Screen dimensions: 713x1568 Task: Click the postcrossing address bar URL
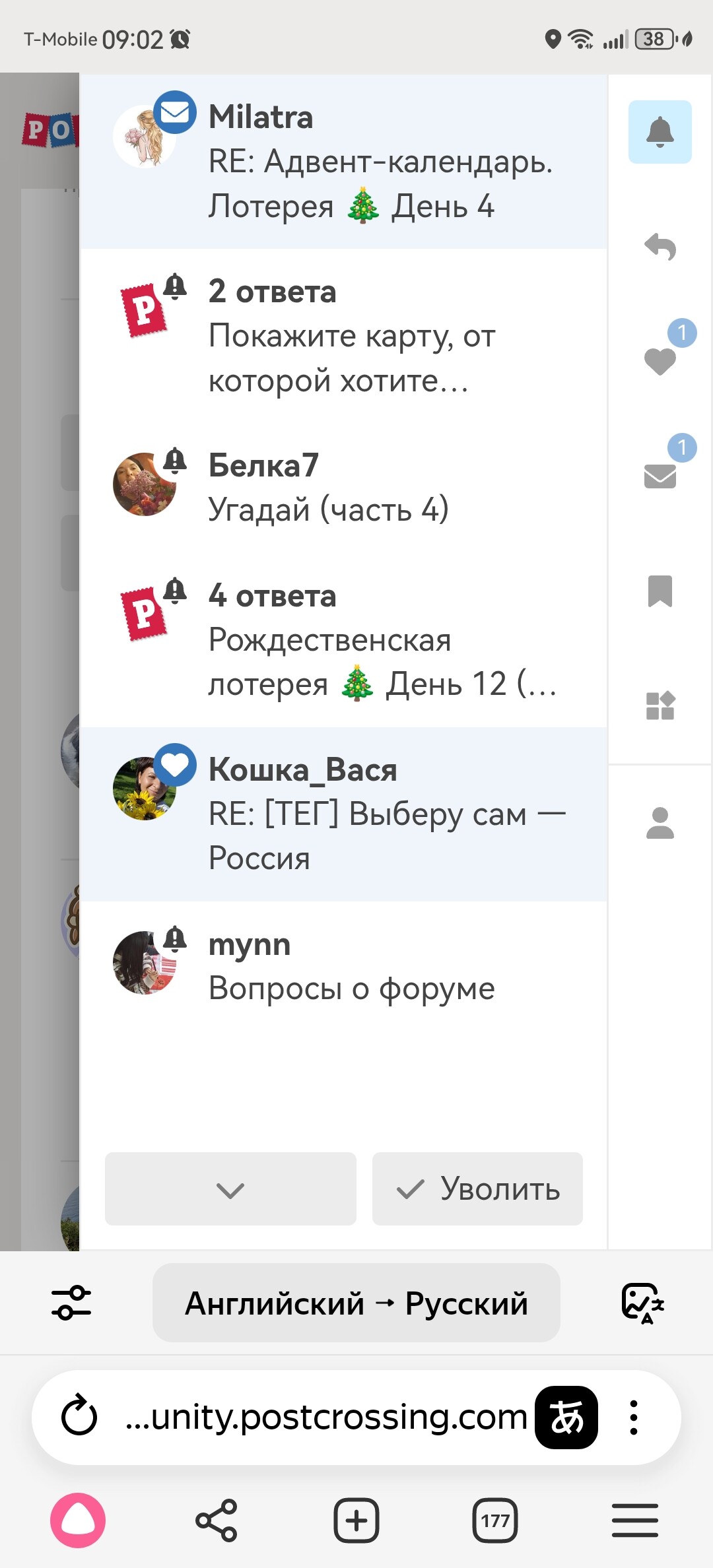(326, 1417)
